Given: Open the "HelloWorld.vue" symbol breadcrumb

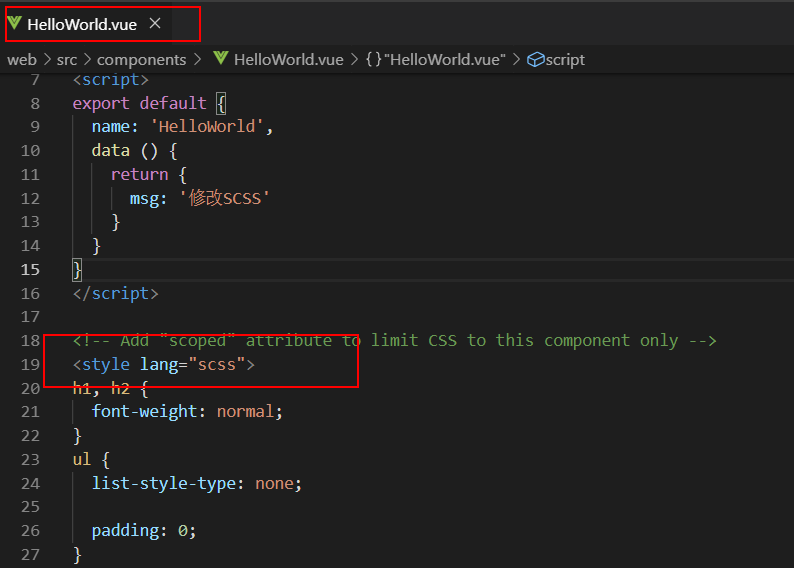Looking at the screenshot, I should coord(445,60).
